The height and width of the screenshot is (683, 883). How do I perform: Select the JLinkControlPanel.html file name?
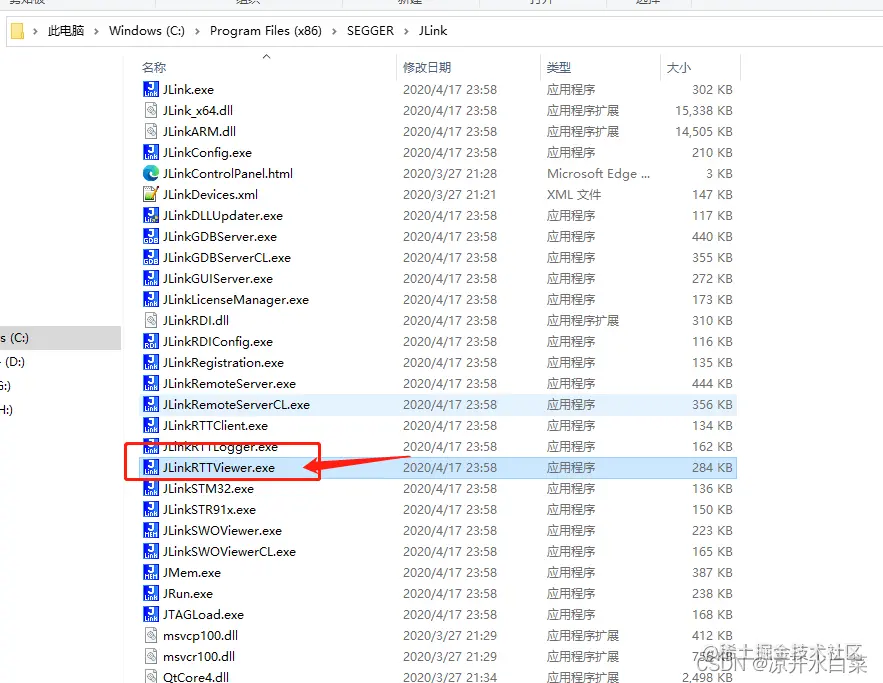(x=228, y=173)
